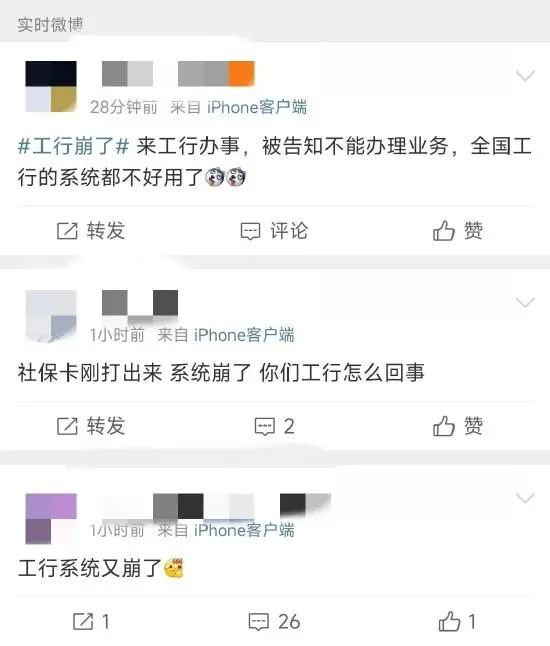Open 工行系统又崩了 post text

point(89,569)
